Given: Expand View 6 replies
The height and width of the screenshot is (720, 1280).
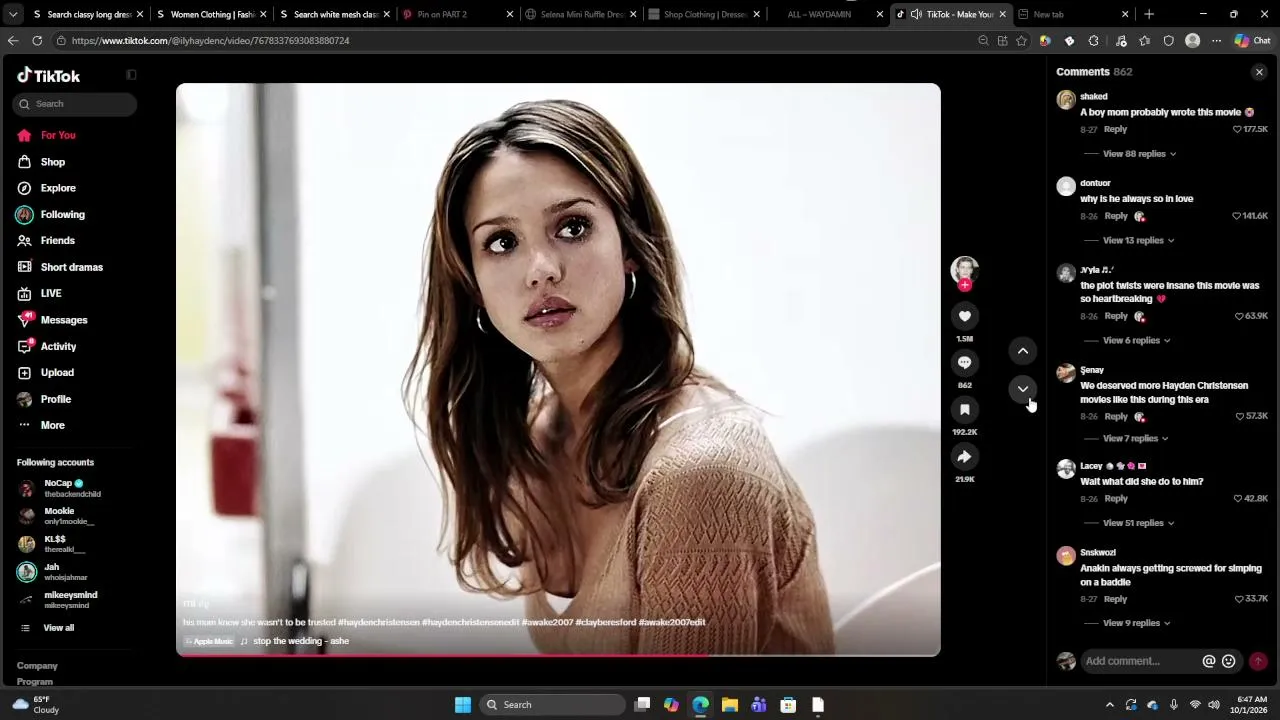Looking at the screenshot, I should tap(1136, 341).
